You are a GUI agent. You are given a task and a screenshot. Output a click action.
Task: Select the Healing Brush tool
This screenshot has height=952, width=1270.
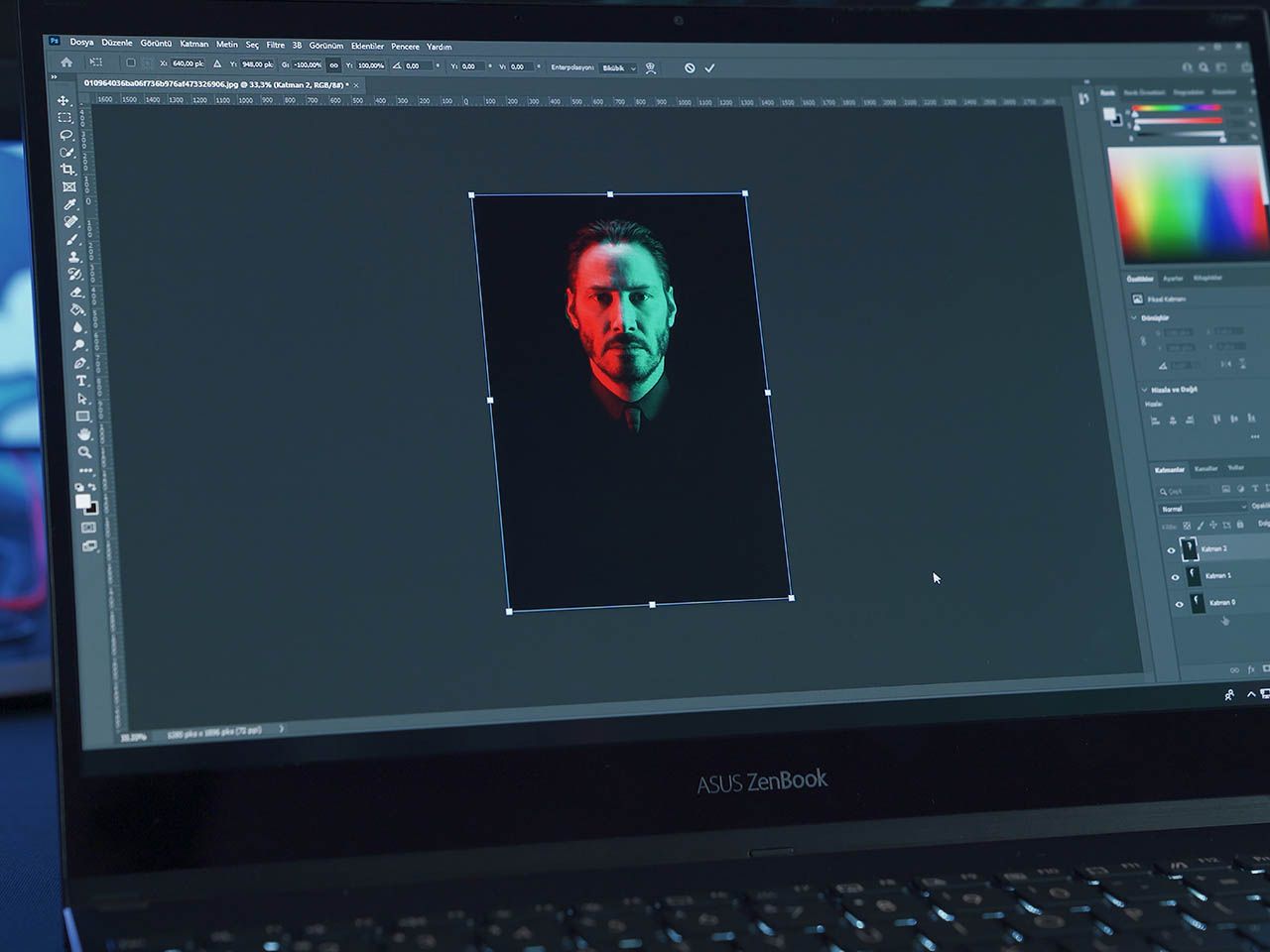(x=71, y=222)
